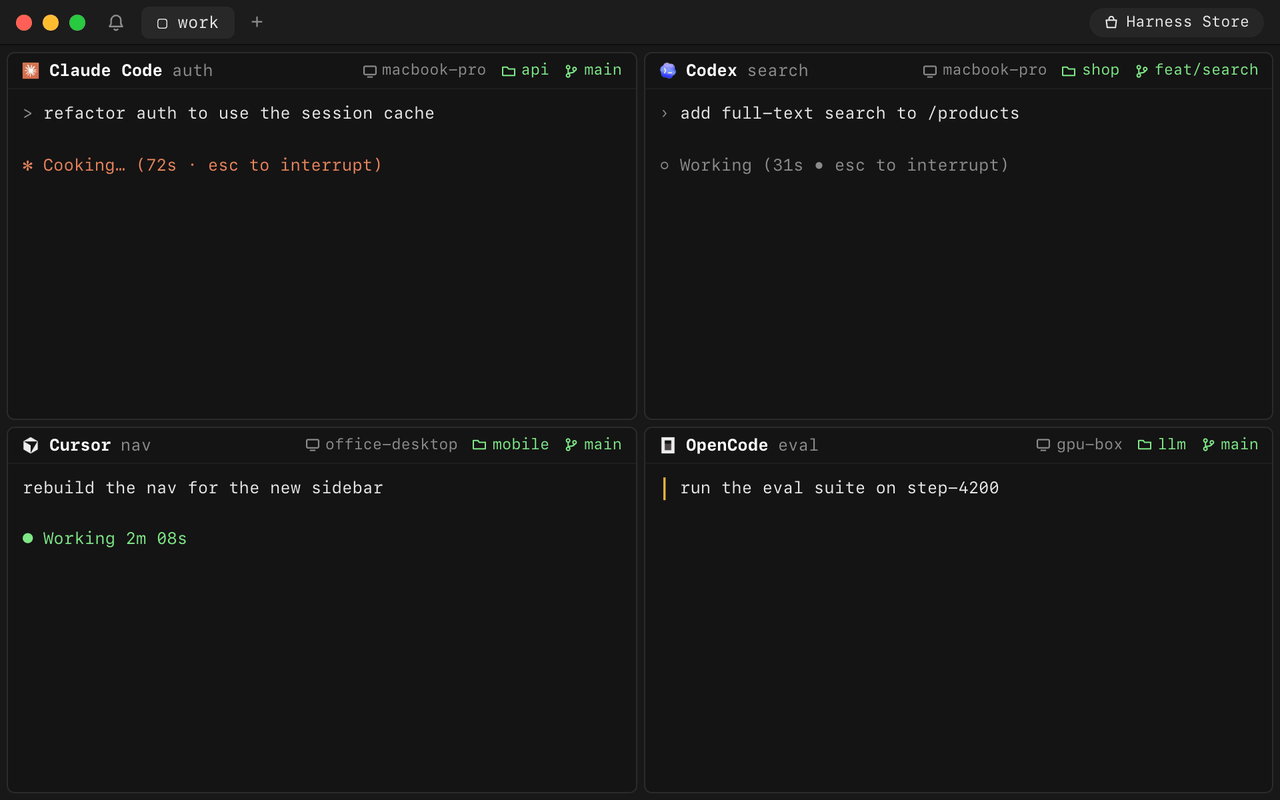Click the "refactor auth" prompt line
This screenshot has height=800, width=1280.
[x=229, y=113]
